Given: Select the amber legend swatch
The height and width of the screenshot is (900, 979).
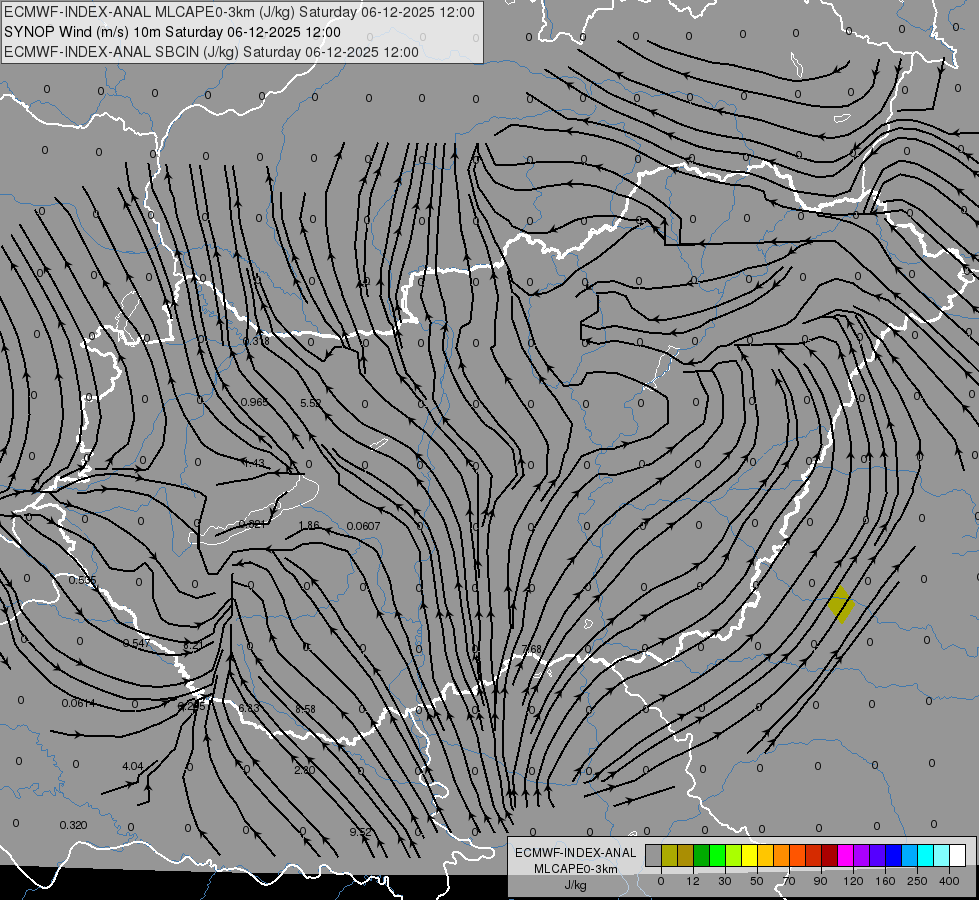Looking at the screenshot, I should [x=765, y=855].
